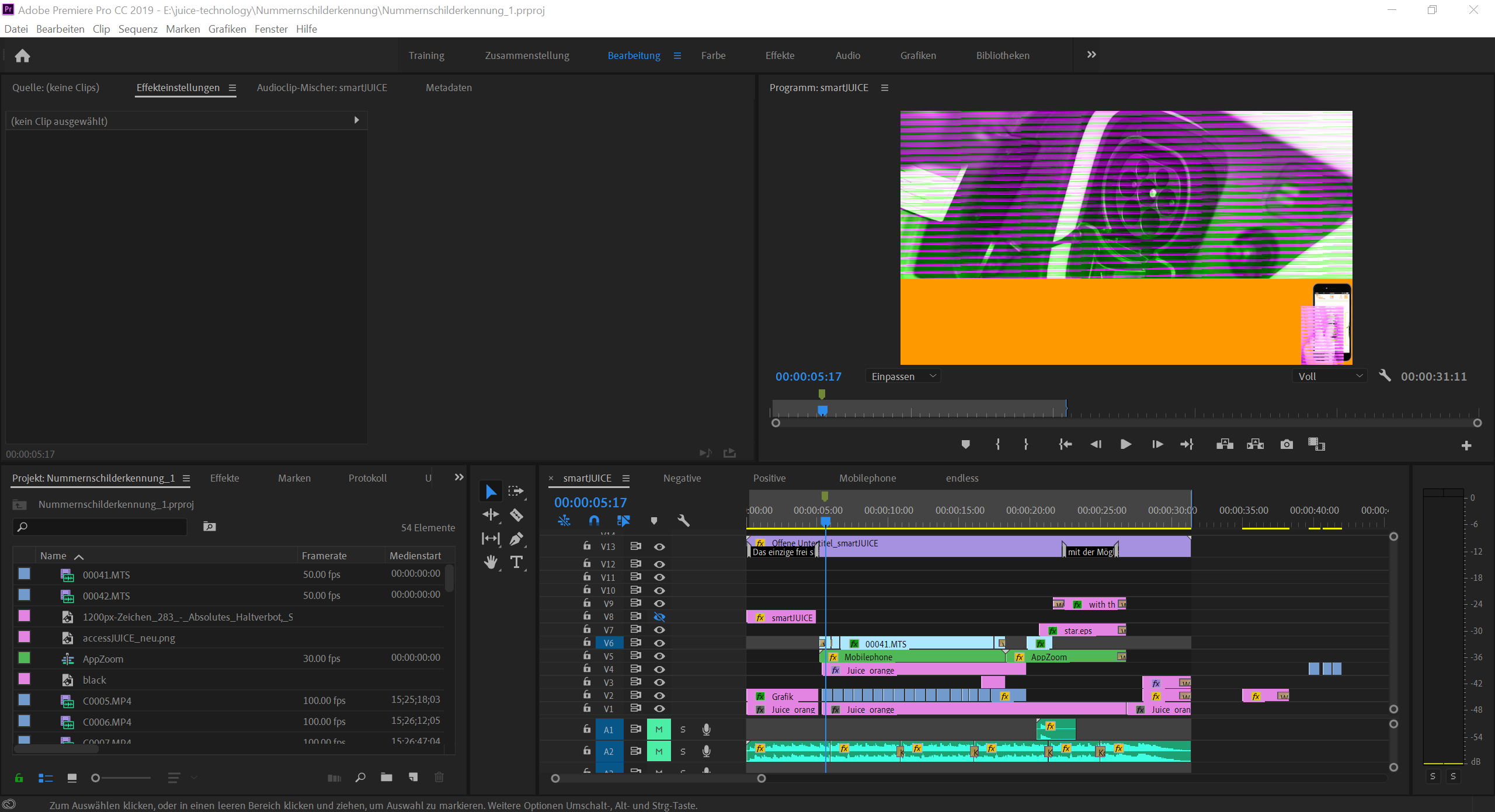The height and width of the screenshot is (812, 1495).
Task: Open the Metadaten tab
Action: pyautogui.click(x=448, y=88)
